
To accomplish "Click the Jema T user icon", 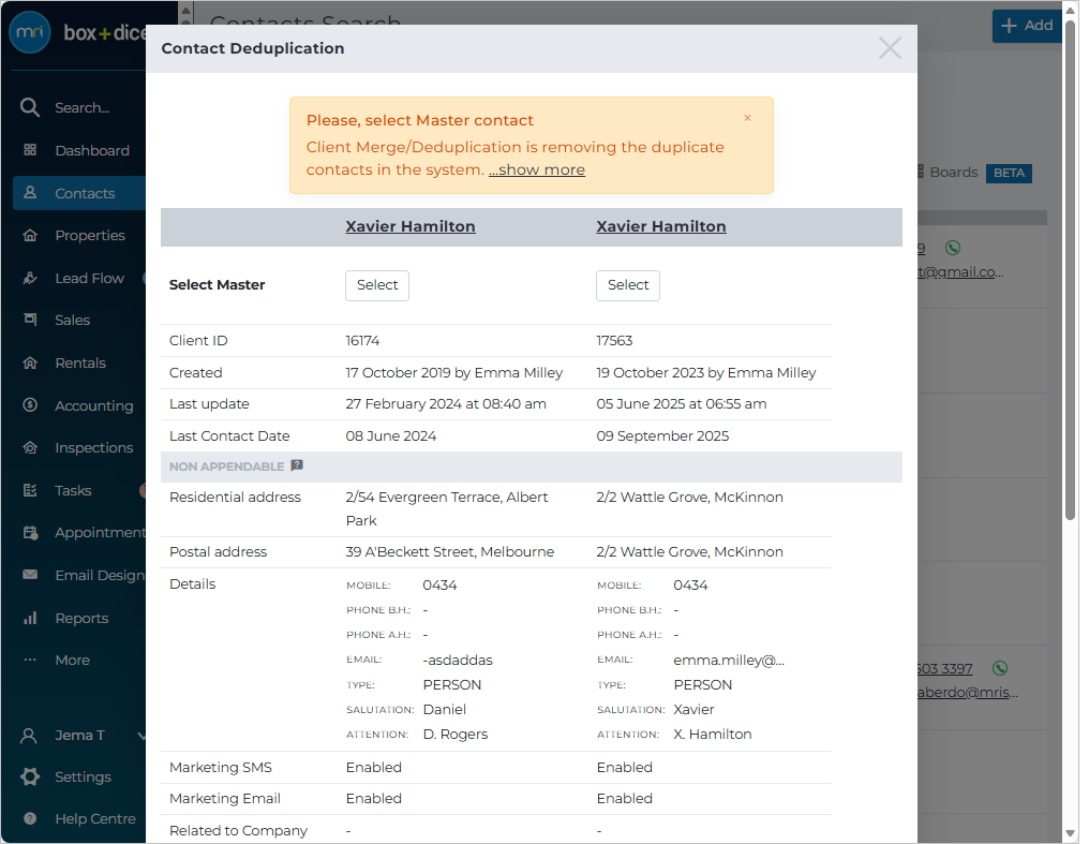I will tap(29, 736).
